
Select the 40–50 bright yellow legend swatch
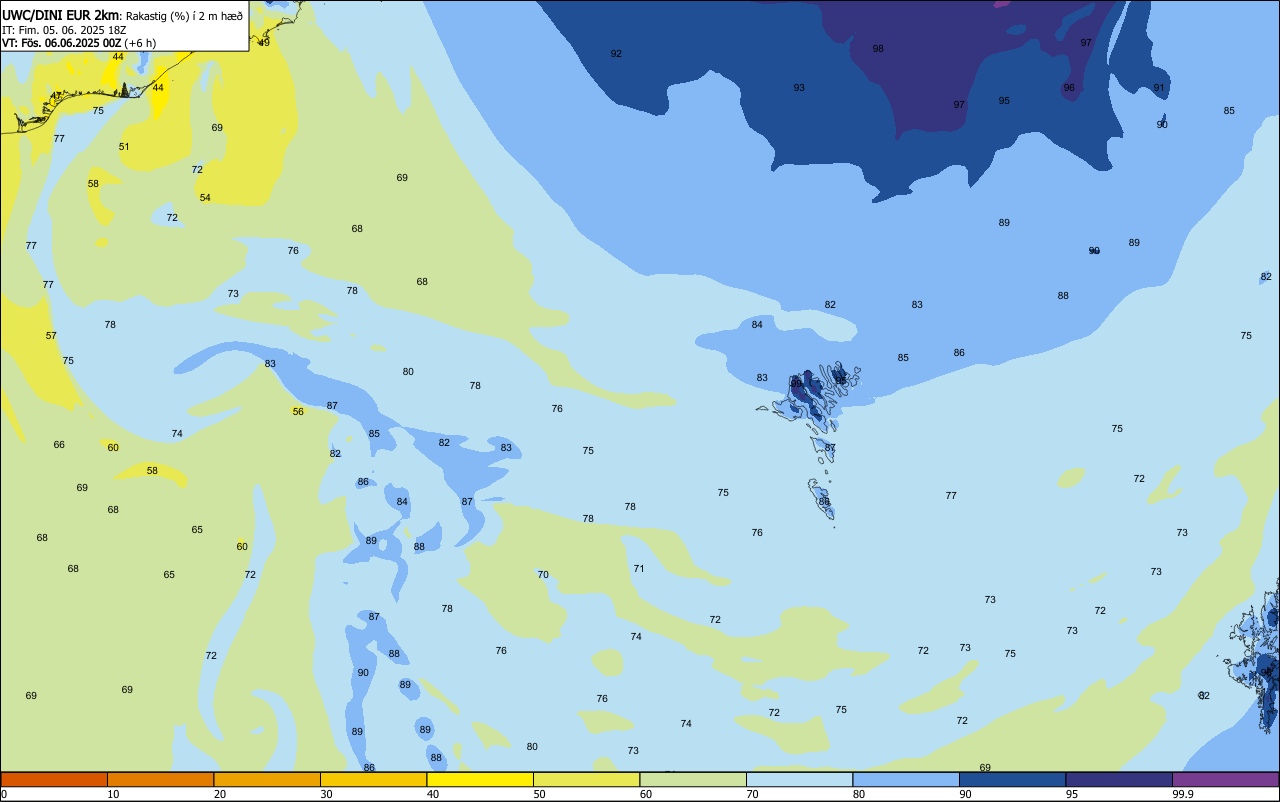pos(480,779)
